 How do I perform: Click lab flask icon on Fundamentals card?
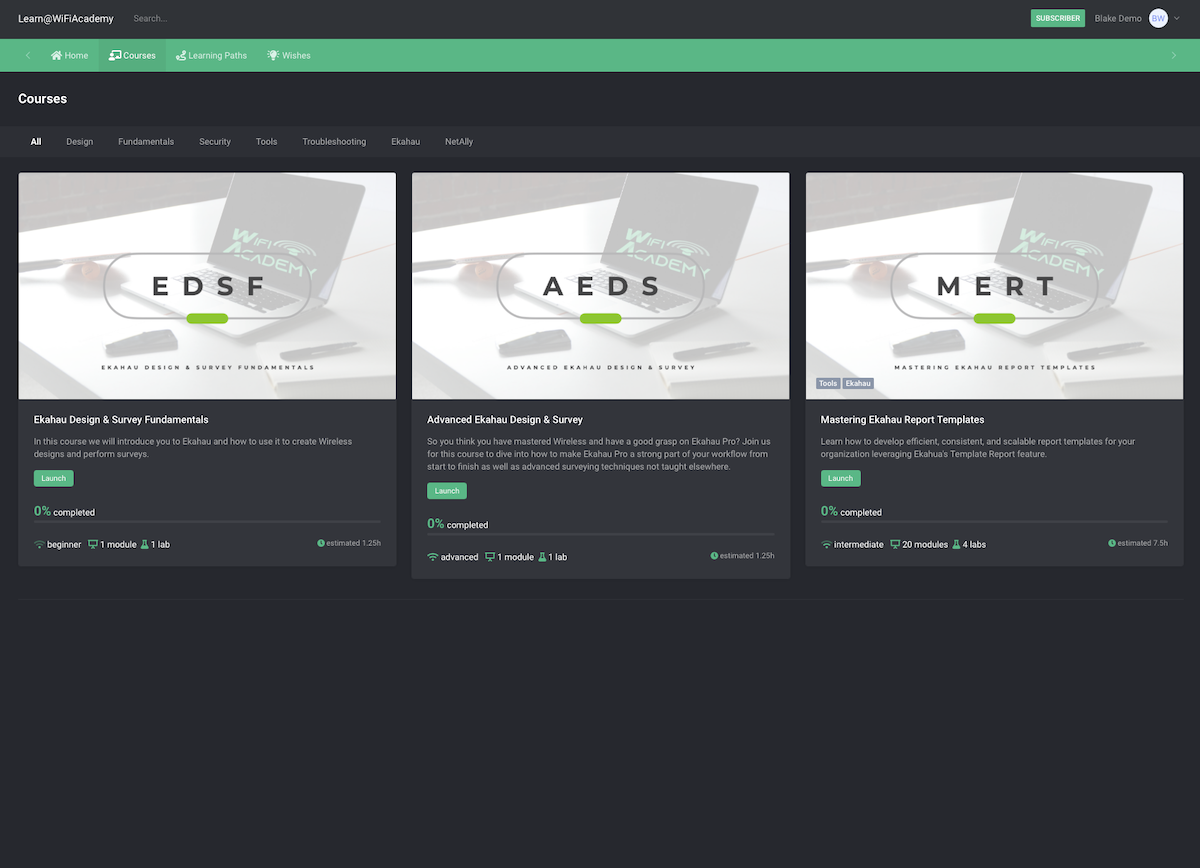145,545
